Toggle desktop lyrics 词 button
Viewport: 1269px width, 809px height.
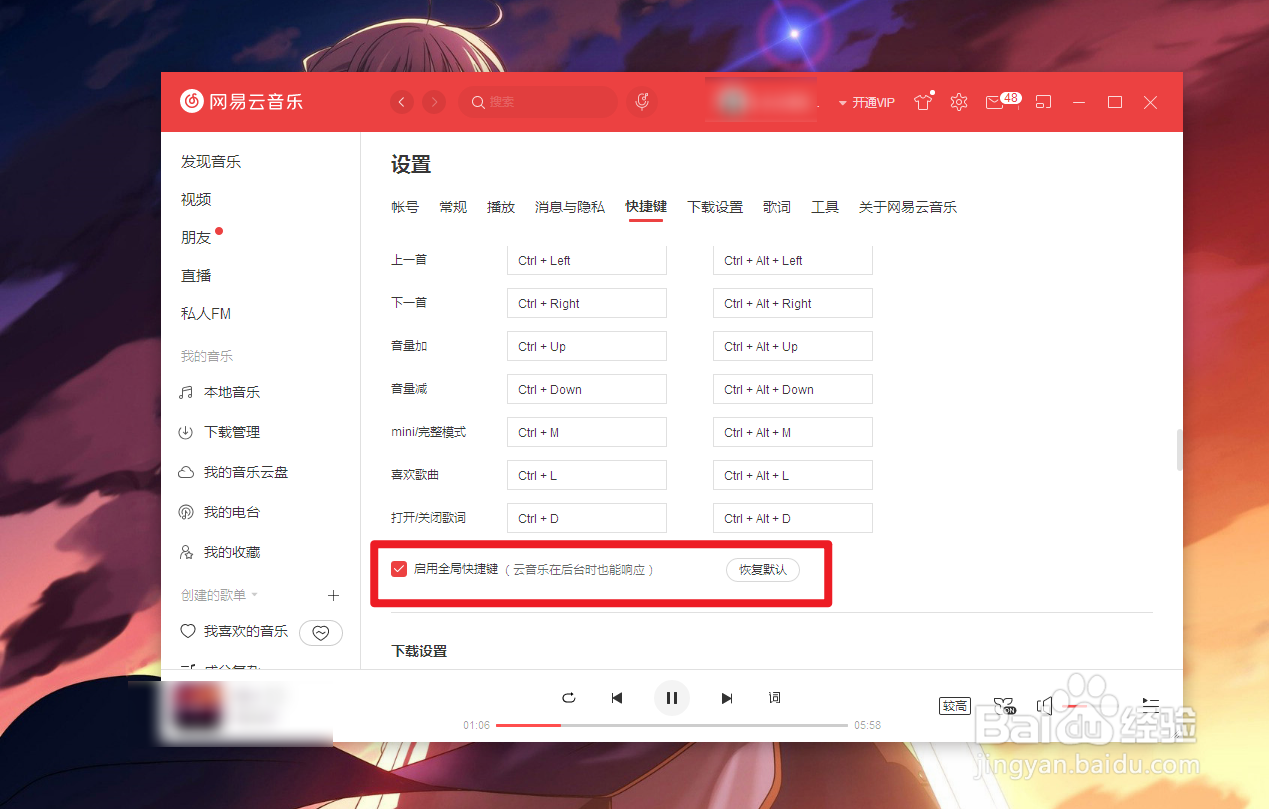(775, 698)
